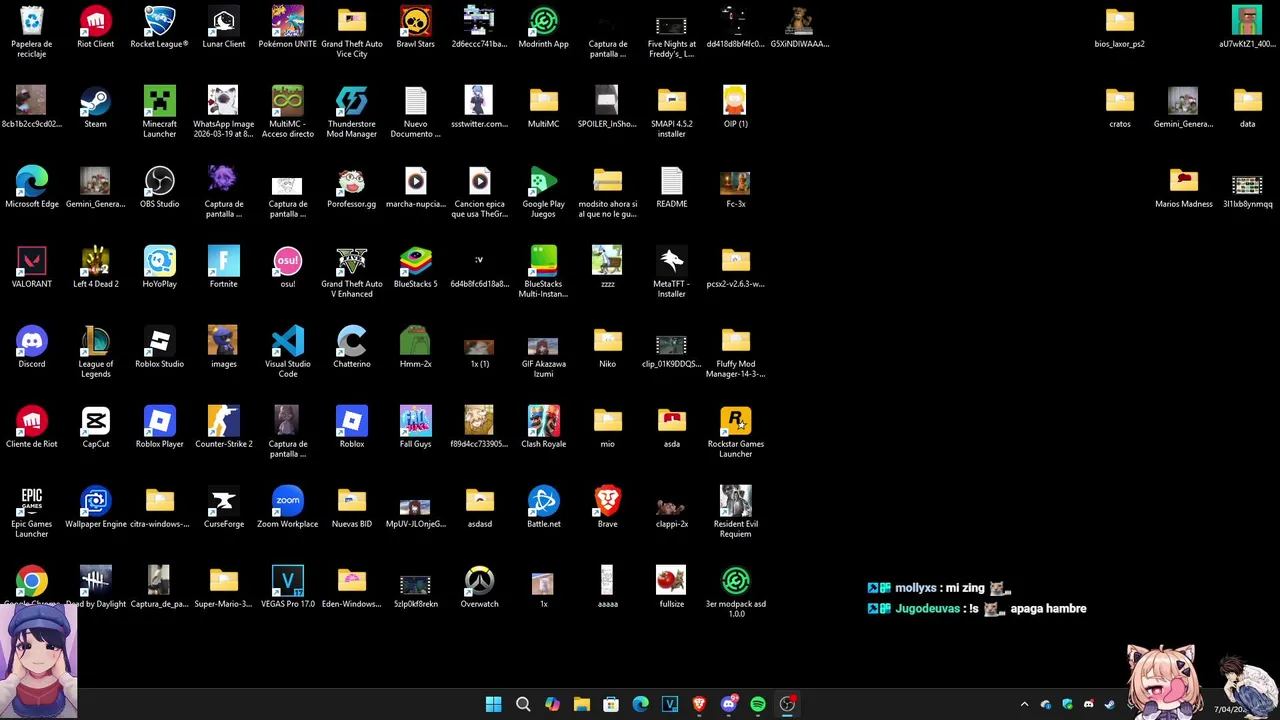Show hidden system tray icons

(1024, 704)
